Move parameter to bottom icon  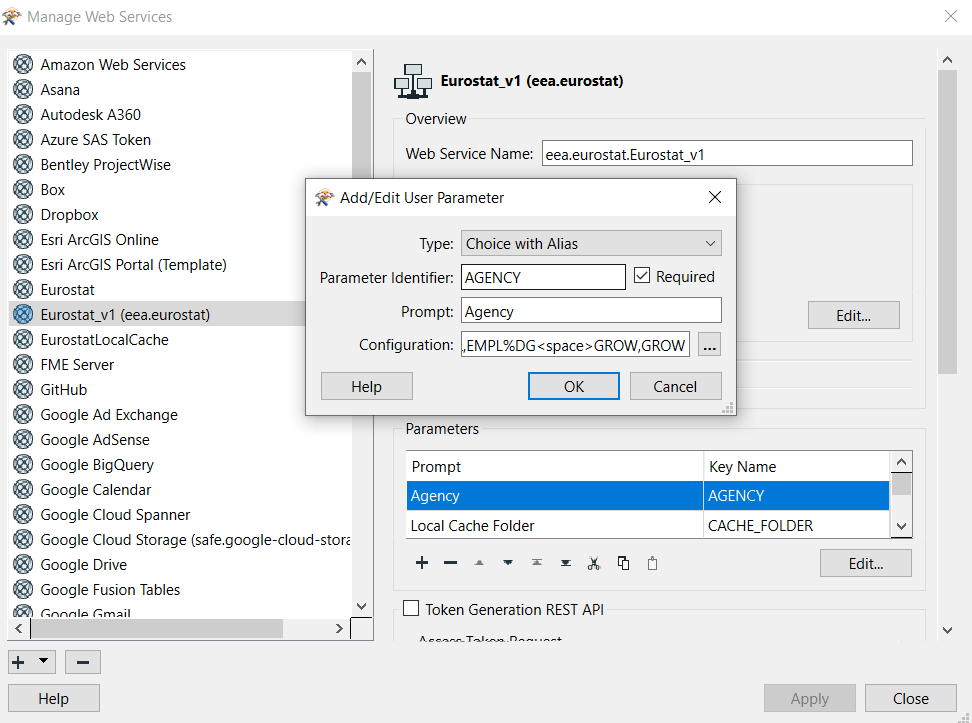565,563
